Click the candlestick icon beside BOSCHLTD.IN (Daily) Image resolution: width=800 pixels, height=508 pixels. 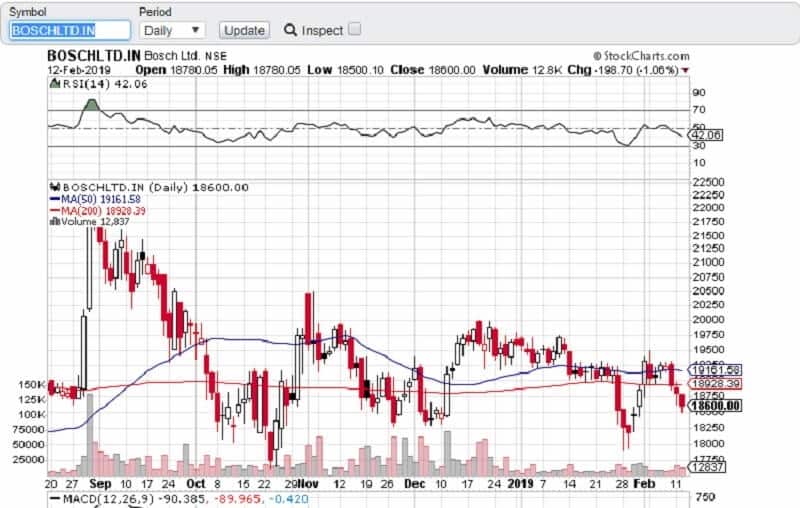click(55, 187)
